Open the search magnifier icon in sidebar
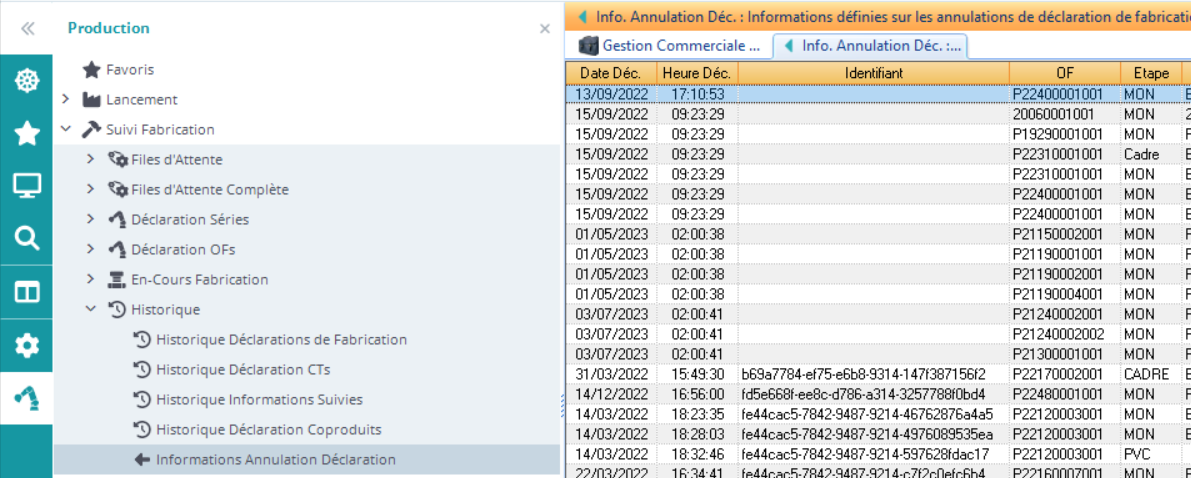 (27, 238)
